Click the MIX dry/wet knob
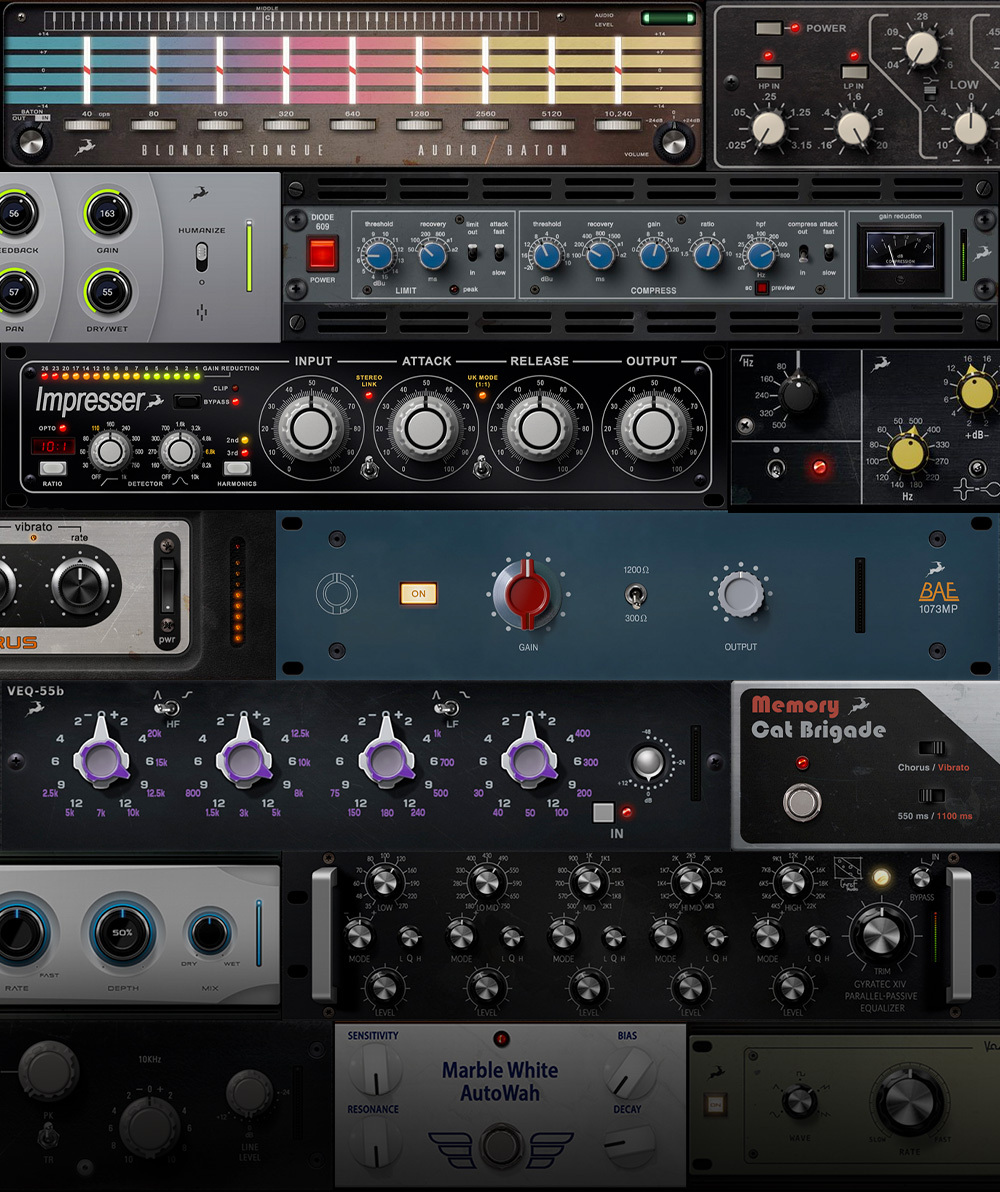1000x1192 pixels. click(x=210, y=934)
